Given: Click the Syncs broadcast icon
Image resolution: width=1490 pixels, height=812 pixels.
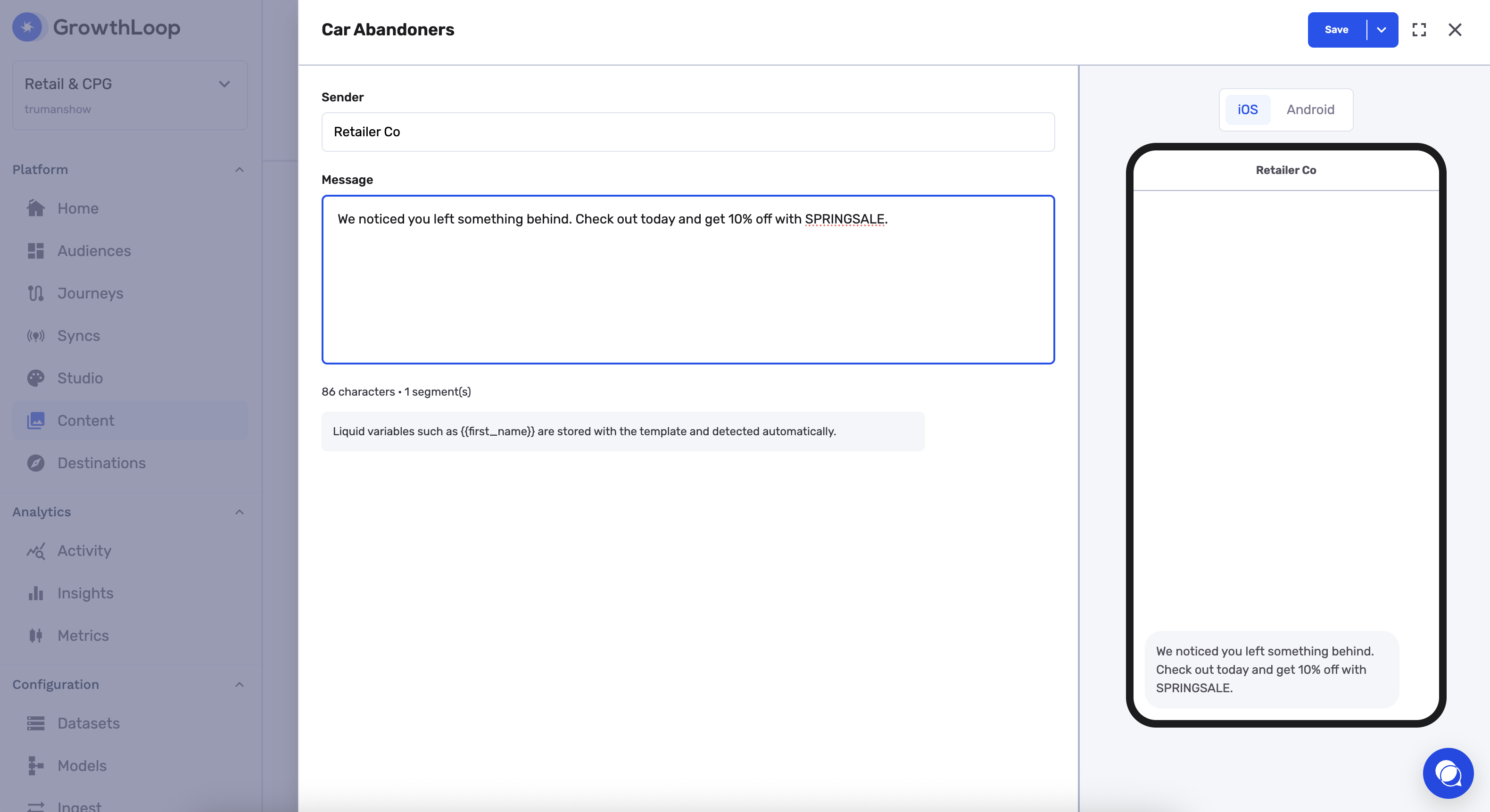Looking at the screenshot, I should click(36, 335).
